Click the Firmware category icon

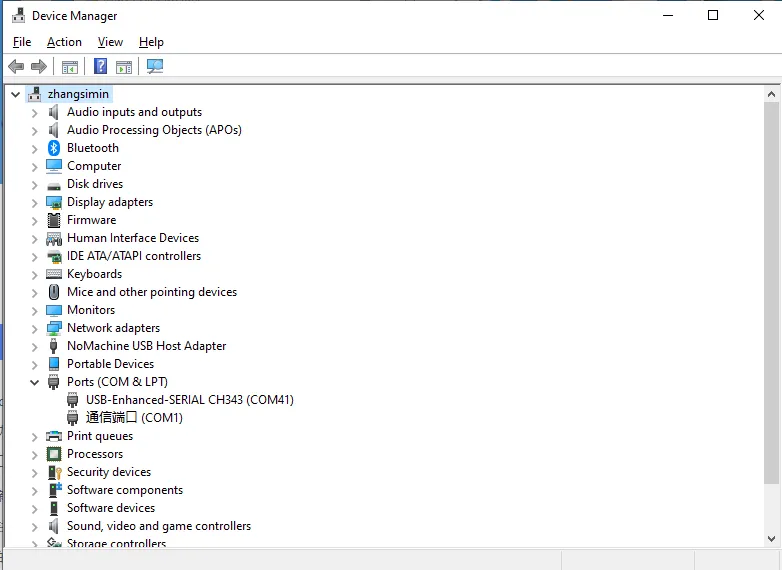[x=54, y=220]
